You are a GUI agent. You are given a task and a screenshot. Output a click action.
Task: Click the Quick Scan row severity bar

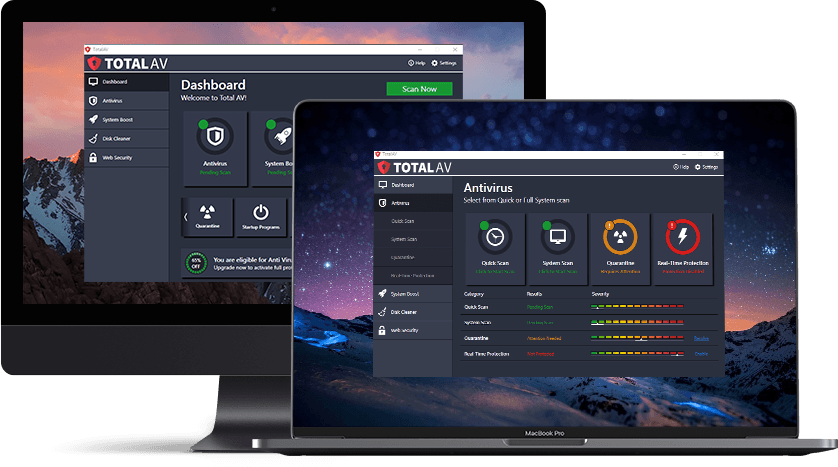(637, 307)
